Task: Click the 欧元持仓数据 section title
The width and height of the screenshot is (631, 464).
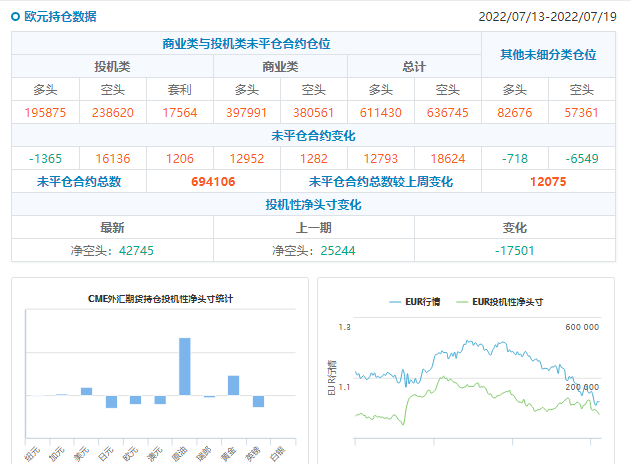Action: [x=60, y=16]
